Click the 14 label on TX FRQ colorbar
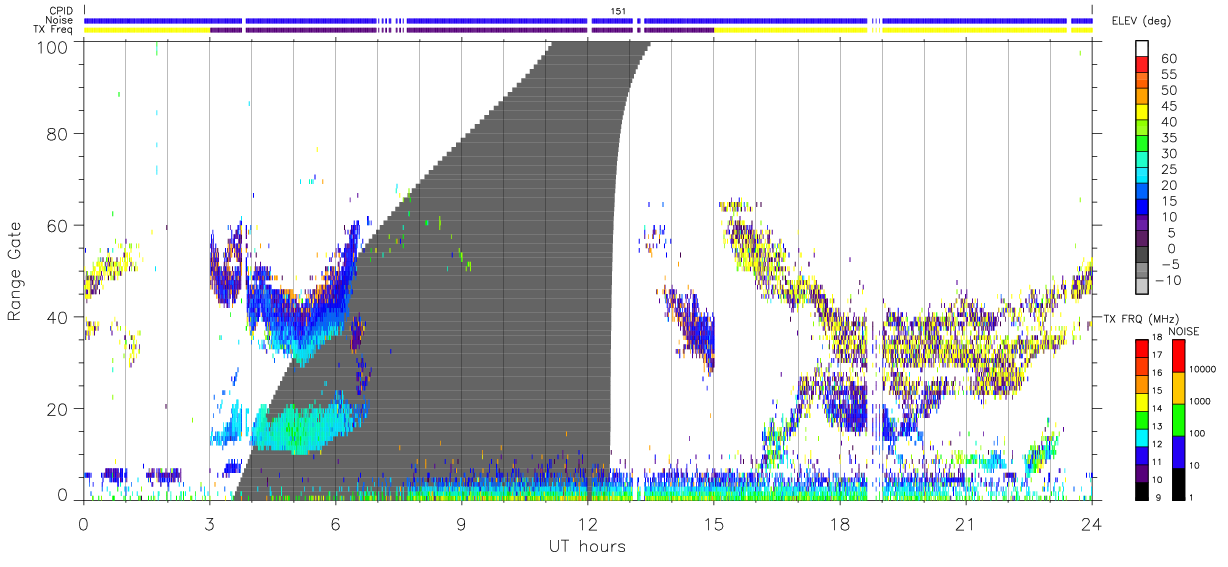The image size is (1228, 567). (x=1158, y=410)
